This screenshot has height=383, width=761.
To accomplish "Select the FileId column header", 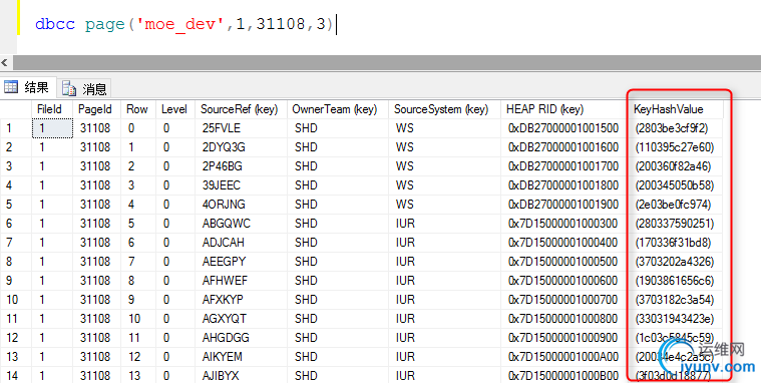I will (x=52, y=109).
